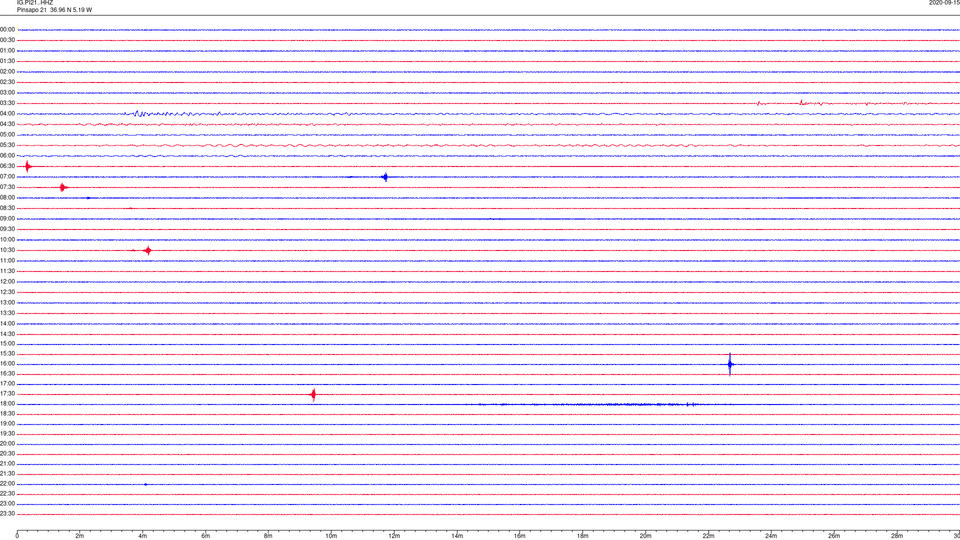Click the 2m tick label on time axis
Viewport: 960px width, 540px height.
click(80, 536)
